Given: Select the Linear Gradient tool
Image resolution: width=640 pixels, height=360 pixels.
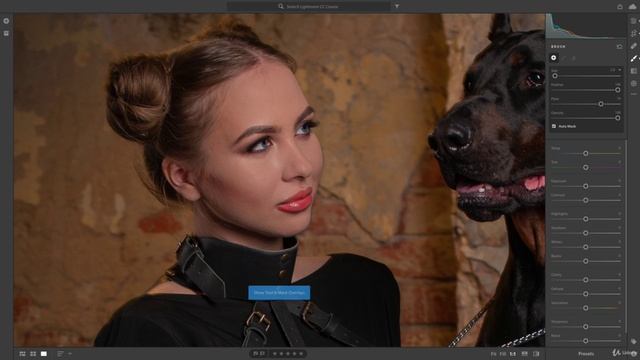Looking at the screenshot, I should point(633,71).
